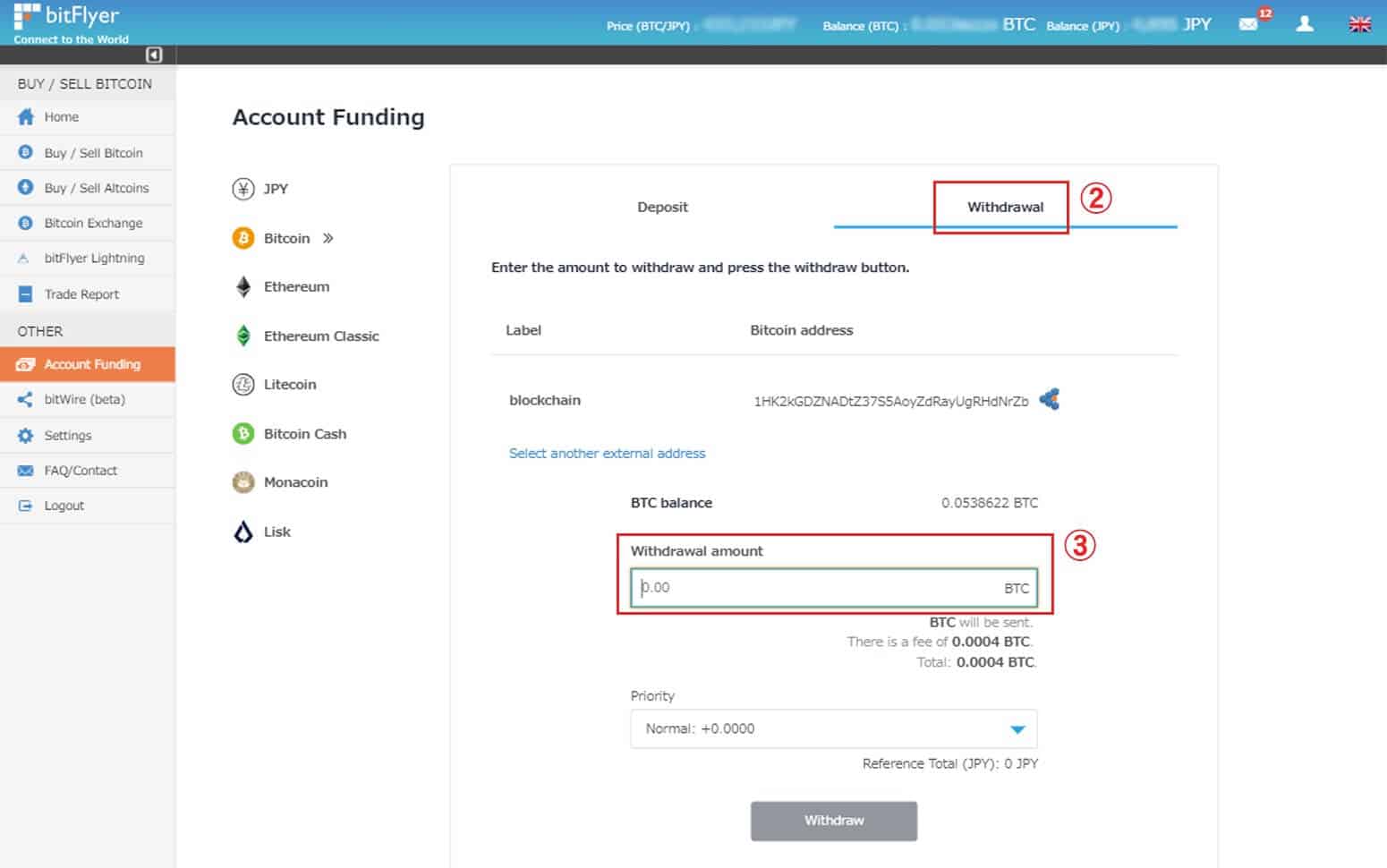Click the Monacoin cat icon
The width and height of the screenshot is (1387, 868).
(x=243, y=482)
